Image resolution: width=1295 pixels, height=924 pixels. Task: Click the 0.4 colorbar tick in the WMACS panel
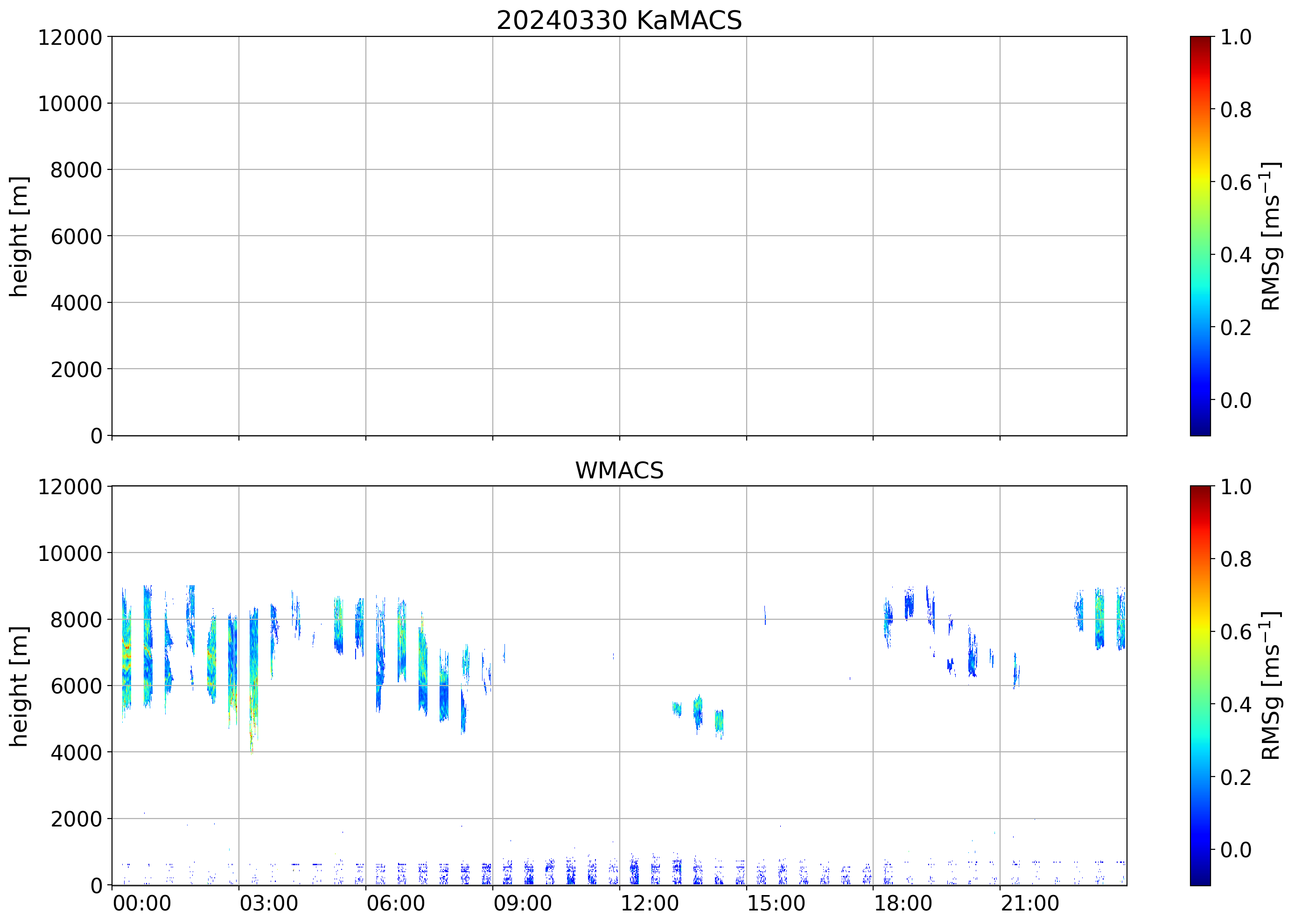click(x=1236, y=704)
